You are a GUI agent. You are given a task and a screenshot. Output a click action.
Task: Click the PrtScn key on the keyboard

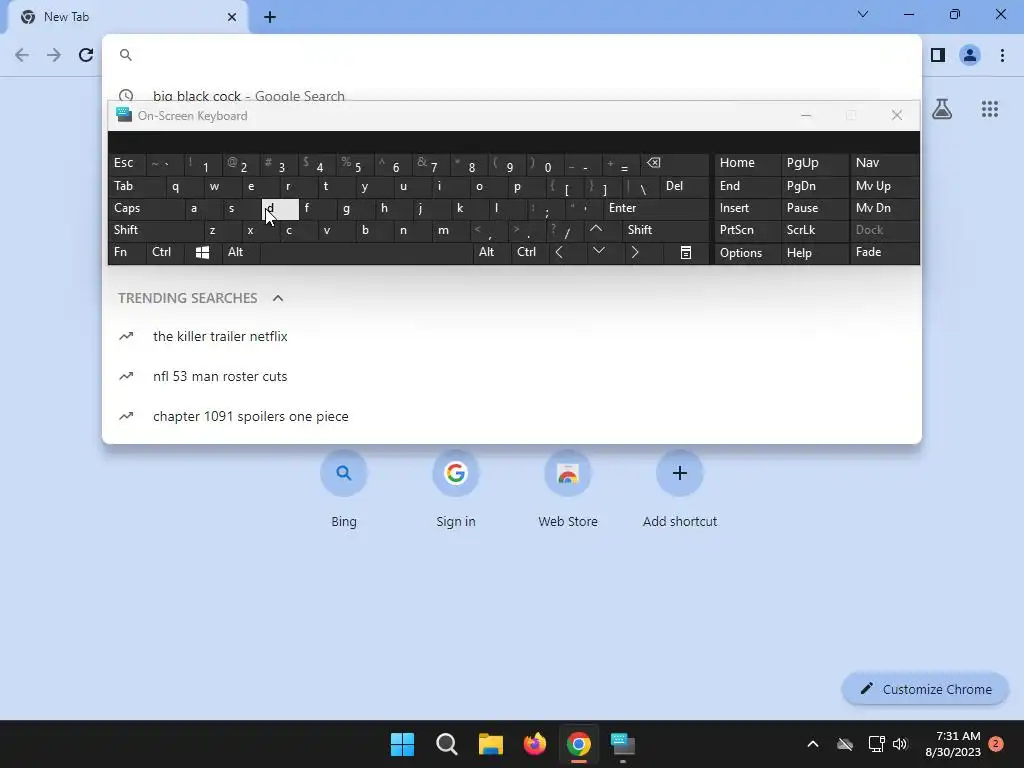[x=748, y=230]
